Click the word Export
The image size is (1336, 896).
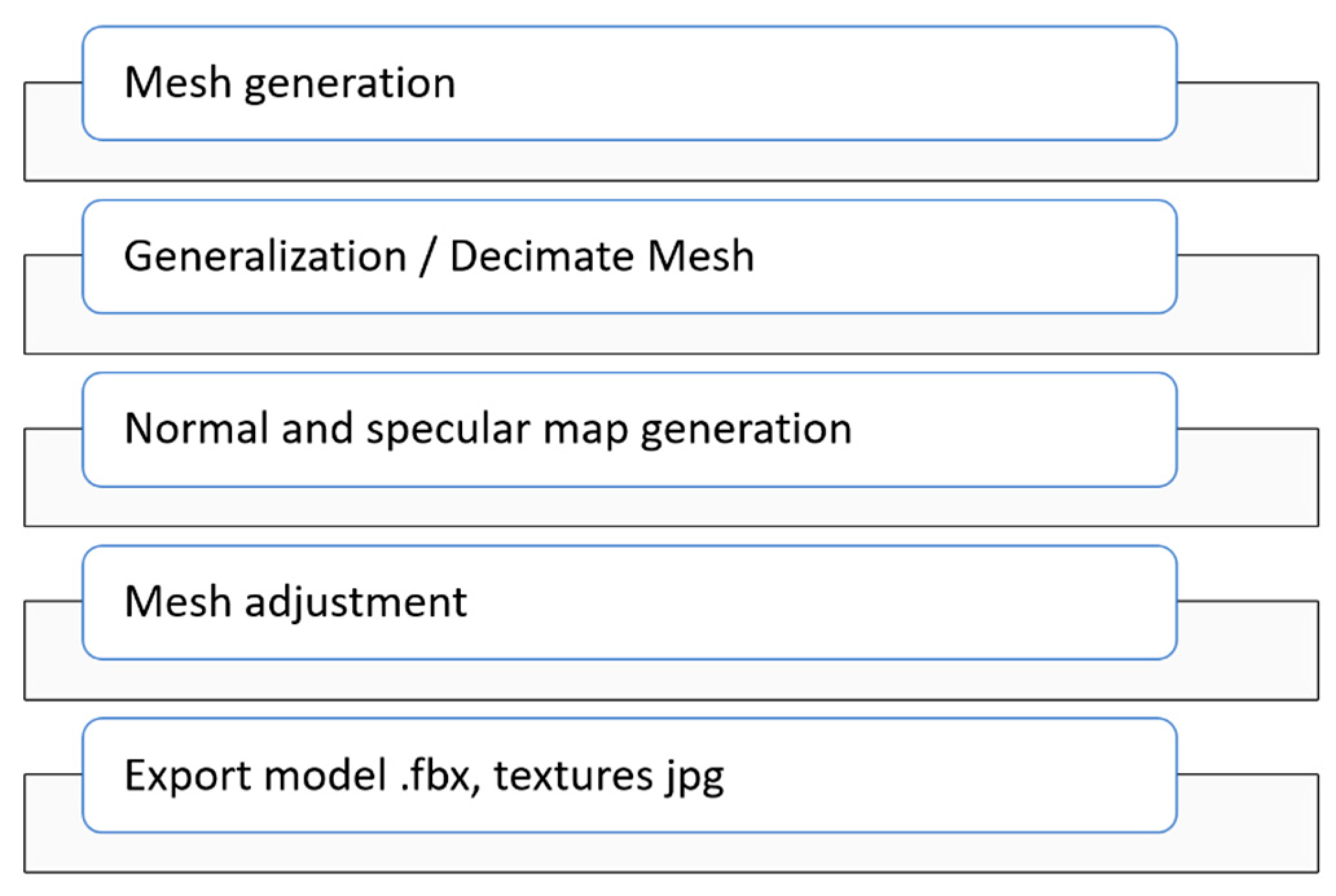[188, 776]
